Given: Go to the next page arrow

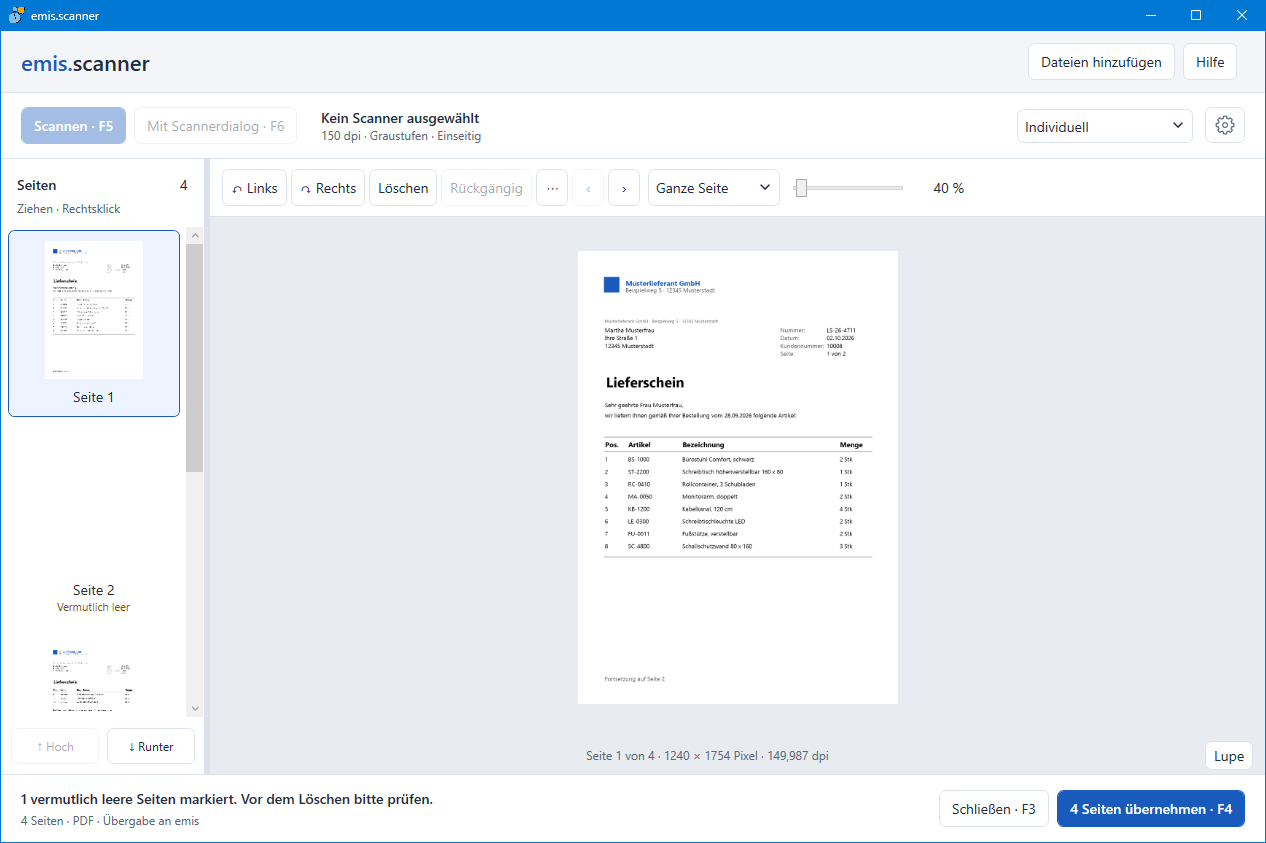Looking at the screenshot, I should [x=624, y=188].
